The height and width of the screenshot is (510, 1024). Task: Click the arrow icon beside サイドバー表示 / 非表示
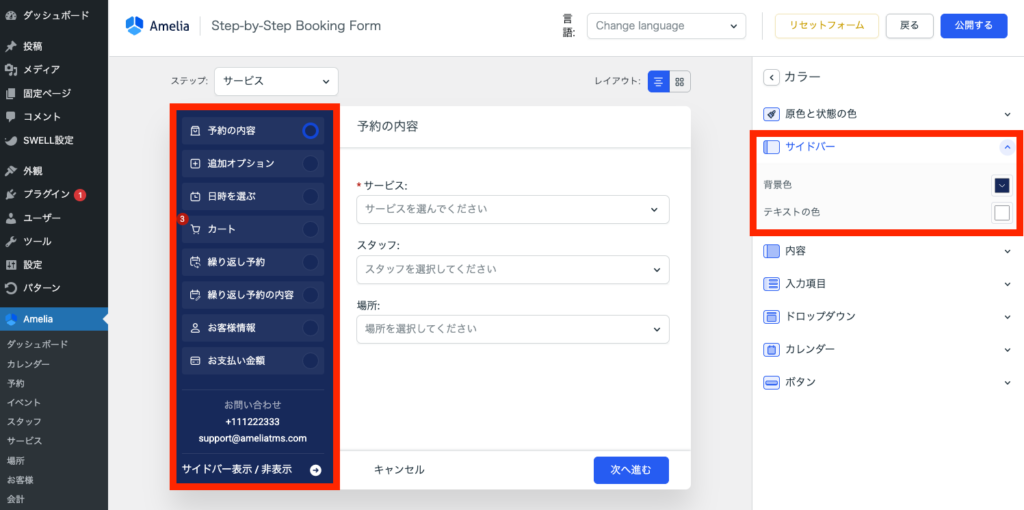(316, 469)
